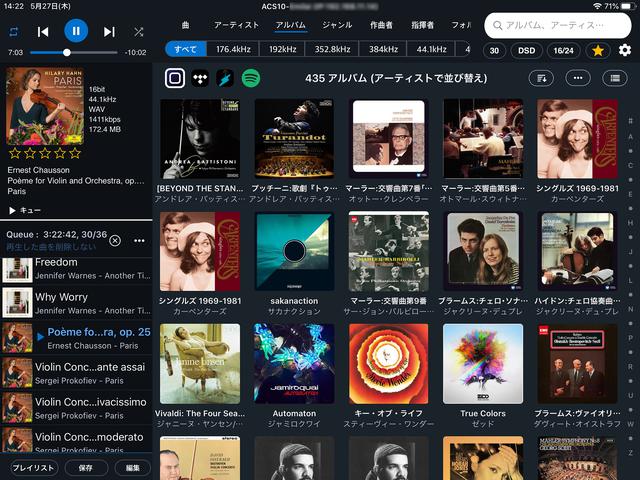This screenshot has height=480, width=640.
Task: Open the 指揮者 tab
Action: [x=422, y=25]
